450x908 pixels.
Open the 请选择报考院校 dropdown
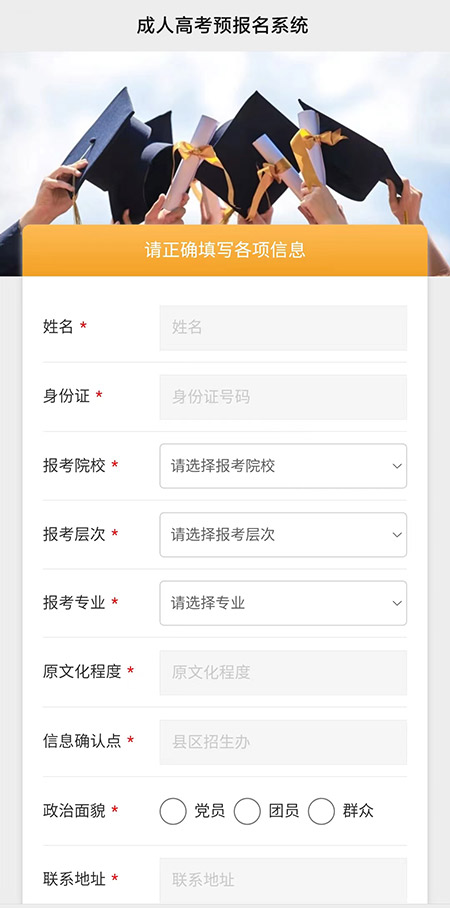(x=283, y=466)
